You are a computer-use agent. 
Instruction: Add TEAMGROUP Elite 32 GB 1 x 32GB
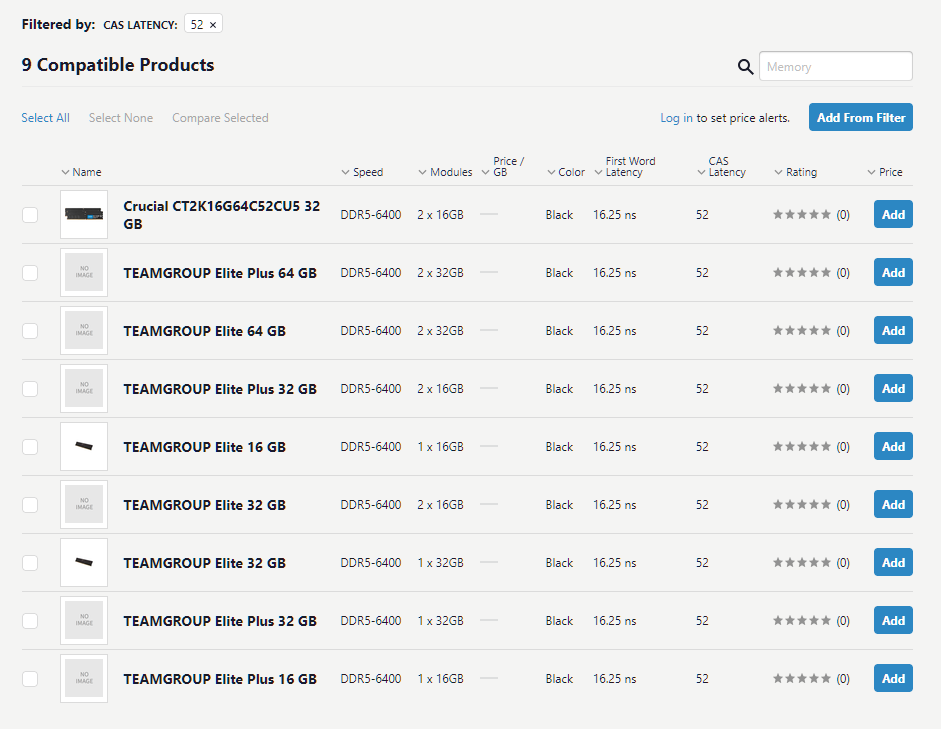(893, 562)
